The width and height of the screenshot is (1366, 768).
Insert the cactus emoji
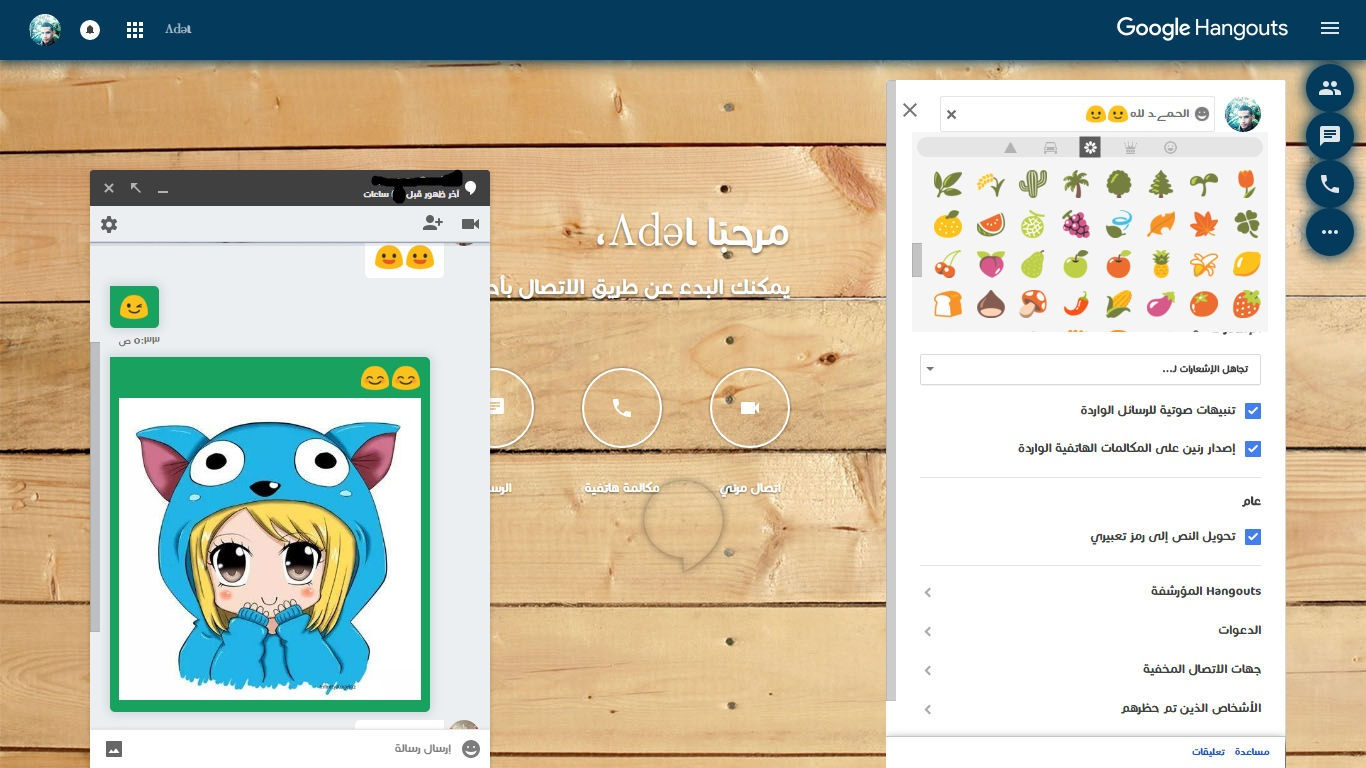click(1032, 183)
